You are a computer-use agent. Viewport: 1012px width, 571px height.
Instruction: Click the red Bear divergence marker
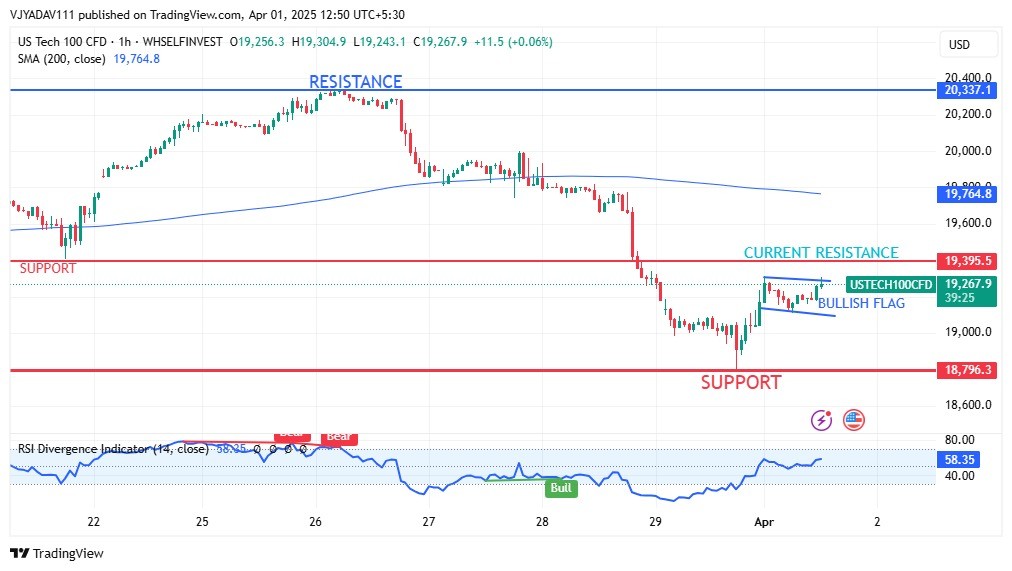pyautogui.click(x=337, y=438)
